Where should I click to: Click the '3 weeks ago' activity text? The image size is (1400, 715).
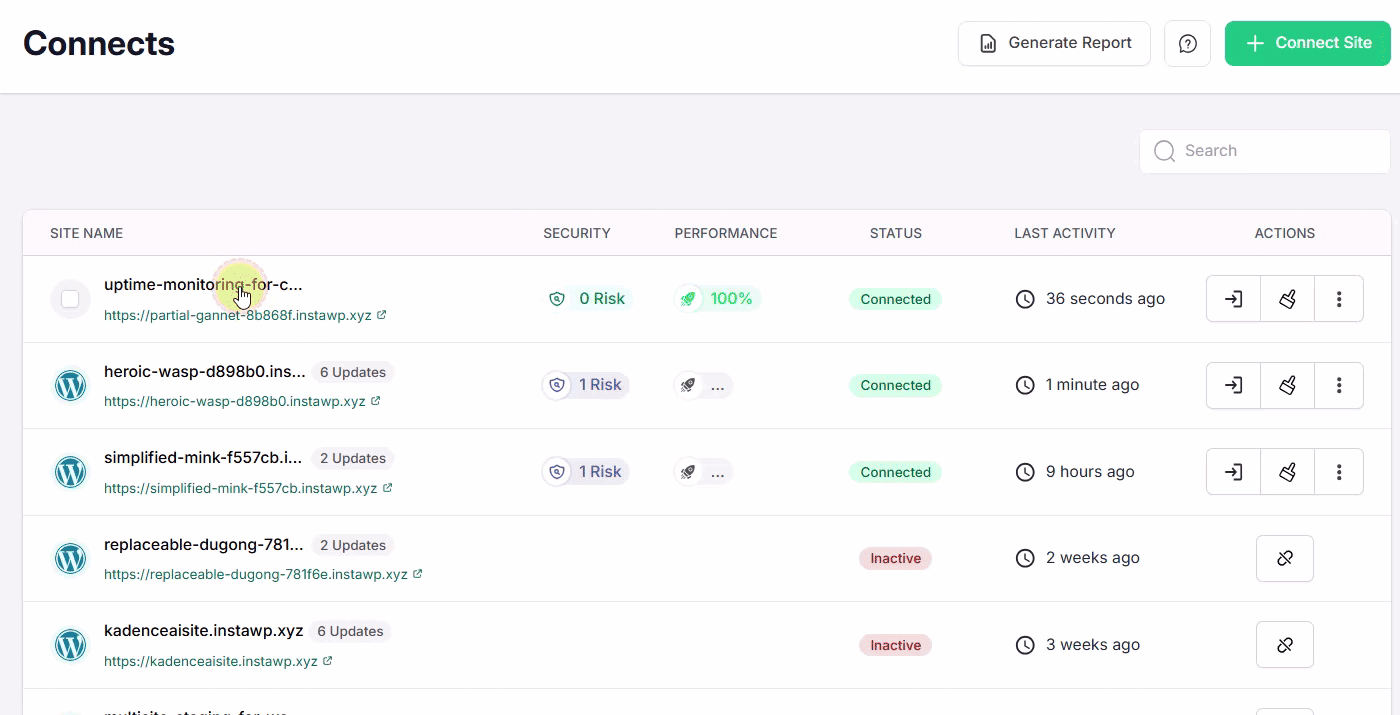pos(1093,645)
